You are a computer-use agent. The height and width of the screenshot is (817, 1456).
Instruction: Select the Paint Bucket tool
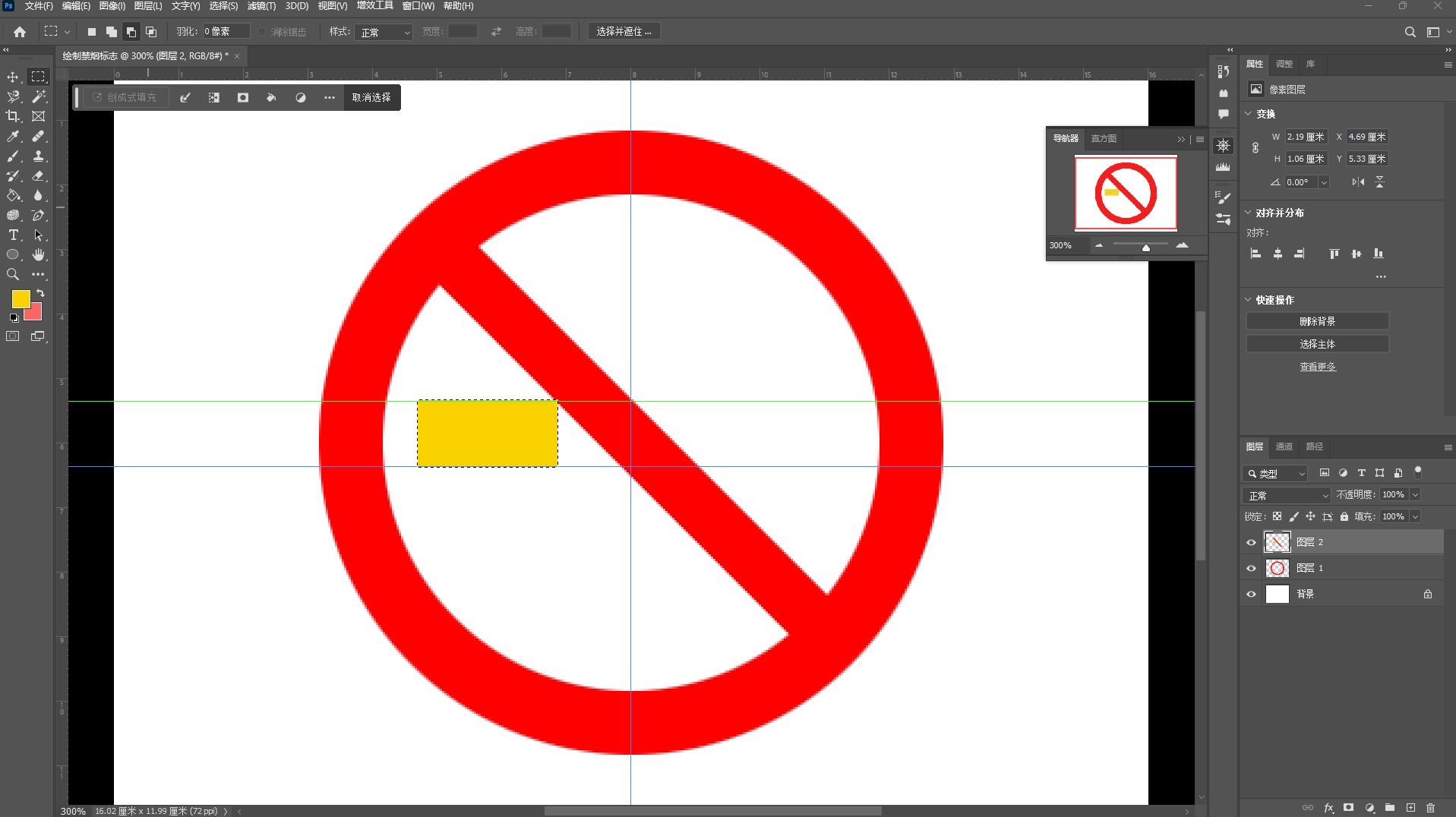pos(13,195)
